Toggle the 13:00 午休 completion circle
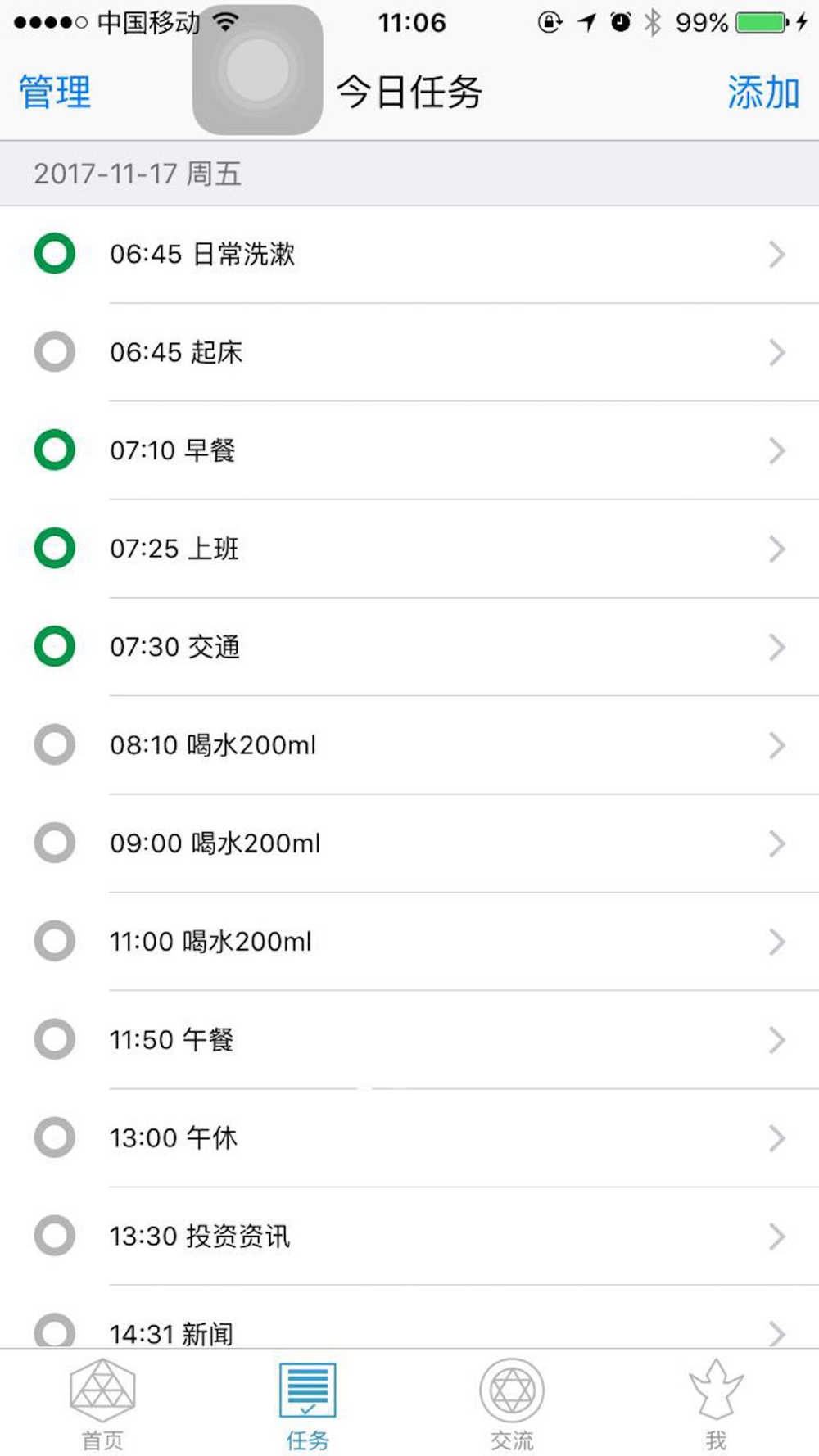819x1456 pixels. pos(55,1137)
